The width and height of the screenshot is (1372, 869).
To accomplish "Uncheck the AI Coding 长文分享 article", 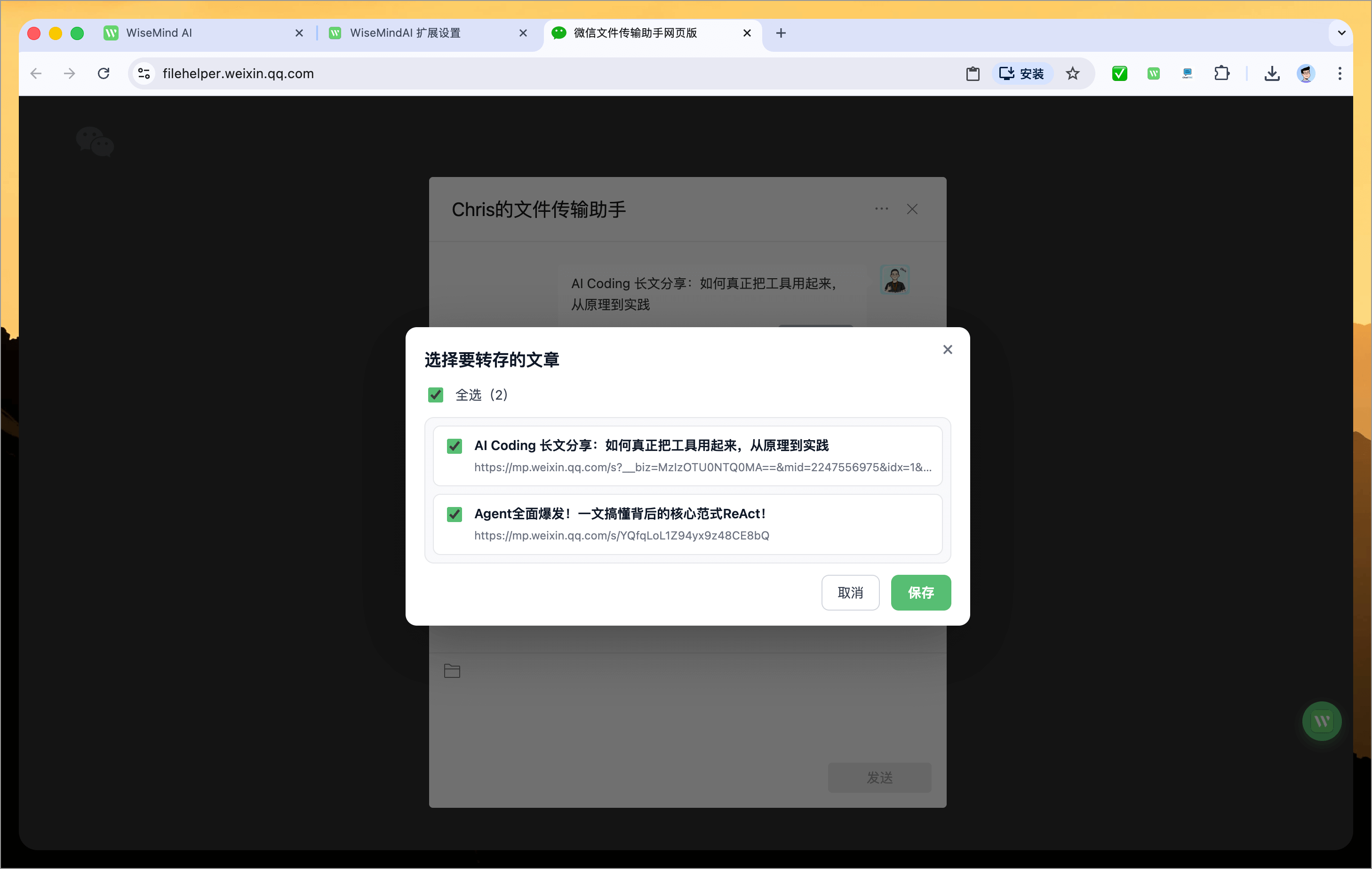I will click(454, 446).
